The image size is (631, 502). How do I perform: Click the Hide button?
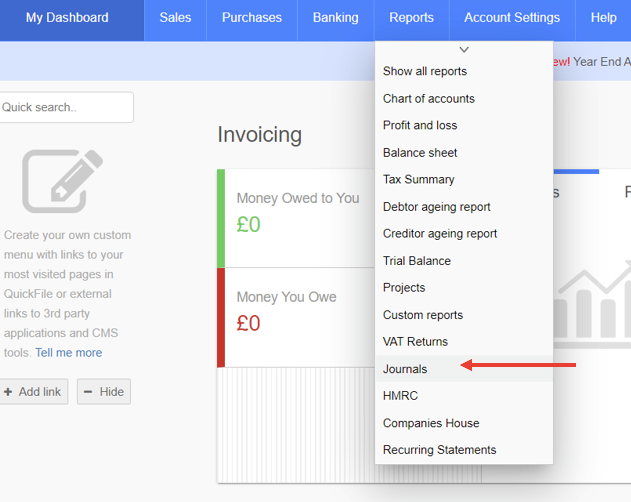coord(104,392)
